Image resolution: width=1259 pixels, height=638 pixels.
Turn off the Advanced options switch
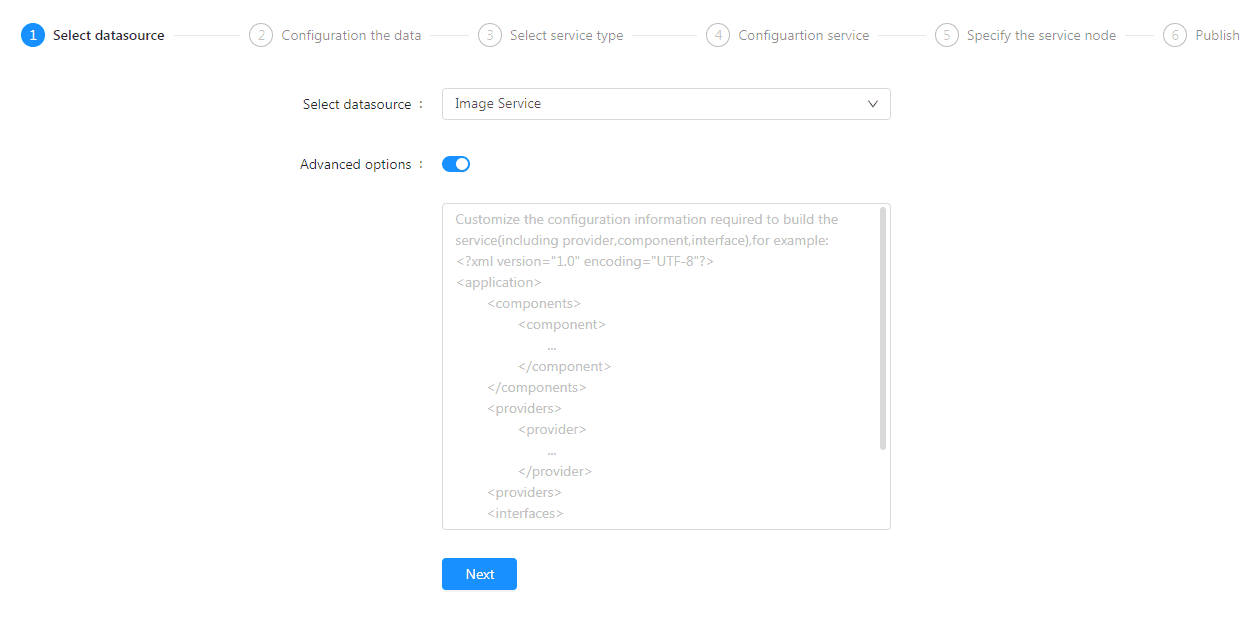[x=456, y=164]
